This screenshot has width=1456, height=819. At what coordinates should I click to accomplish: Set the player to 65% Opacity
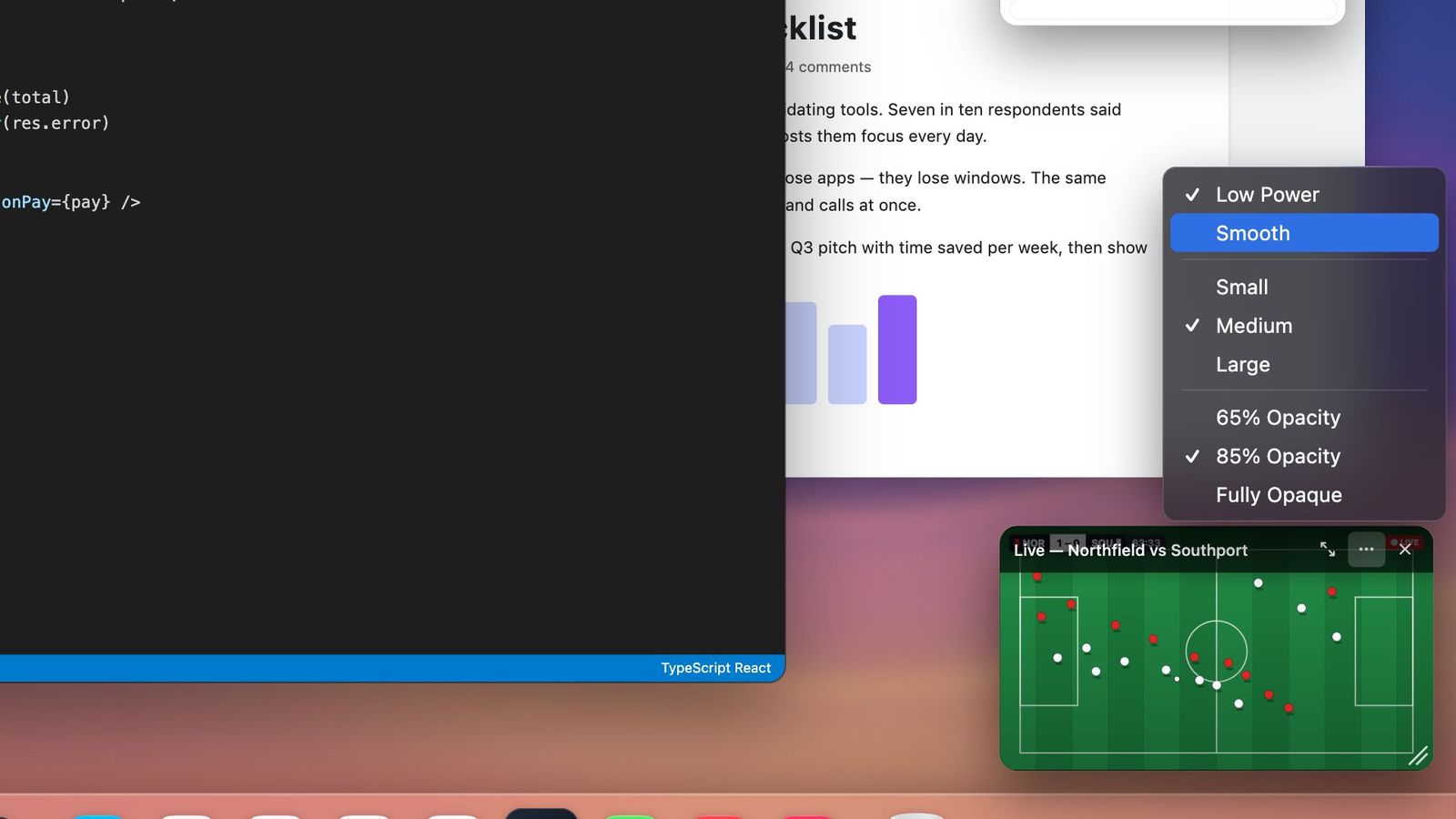(x=1304, y=418)
